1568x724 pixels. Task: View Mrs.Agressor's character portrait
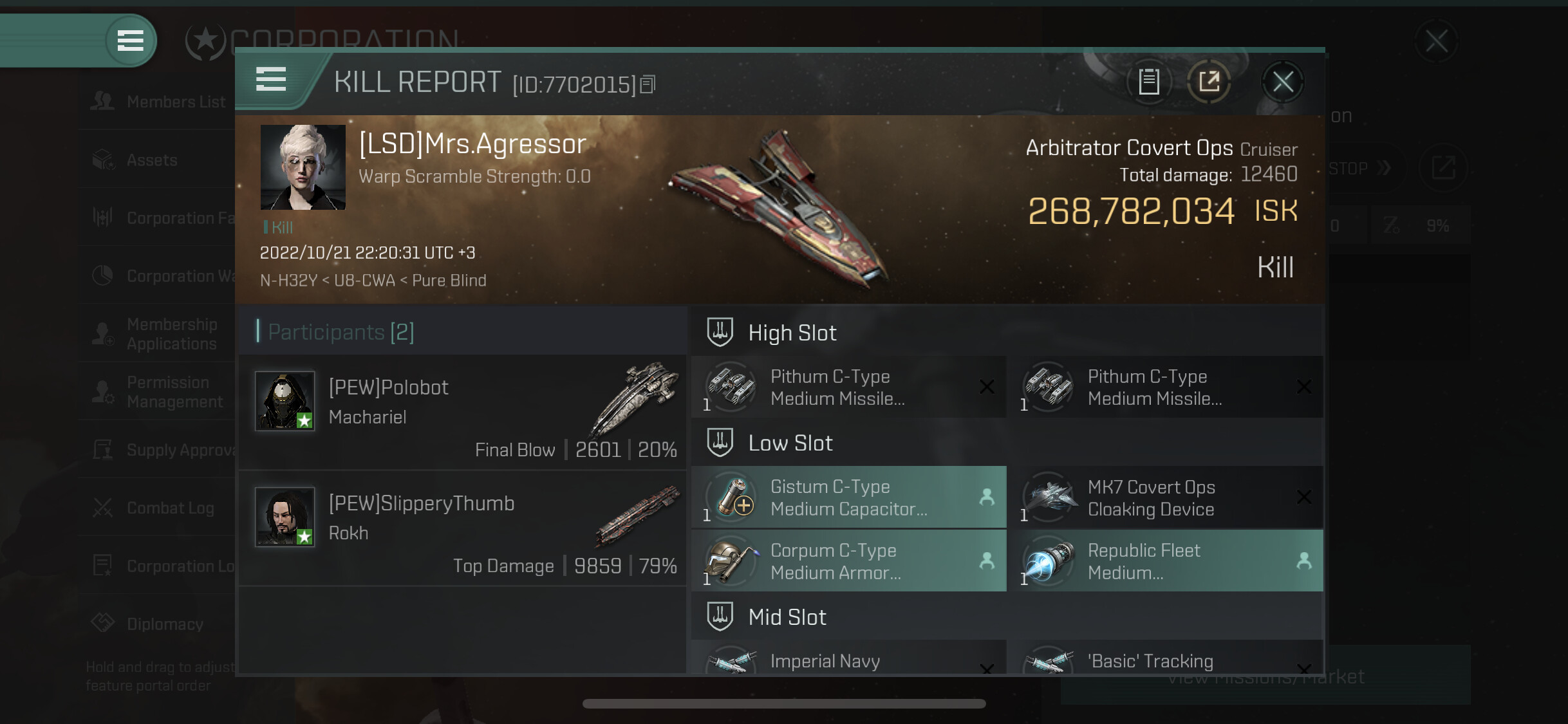pos(303,167)
